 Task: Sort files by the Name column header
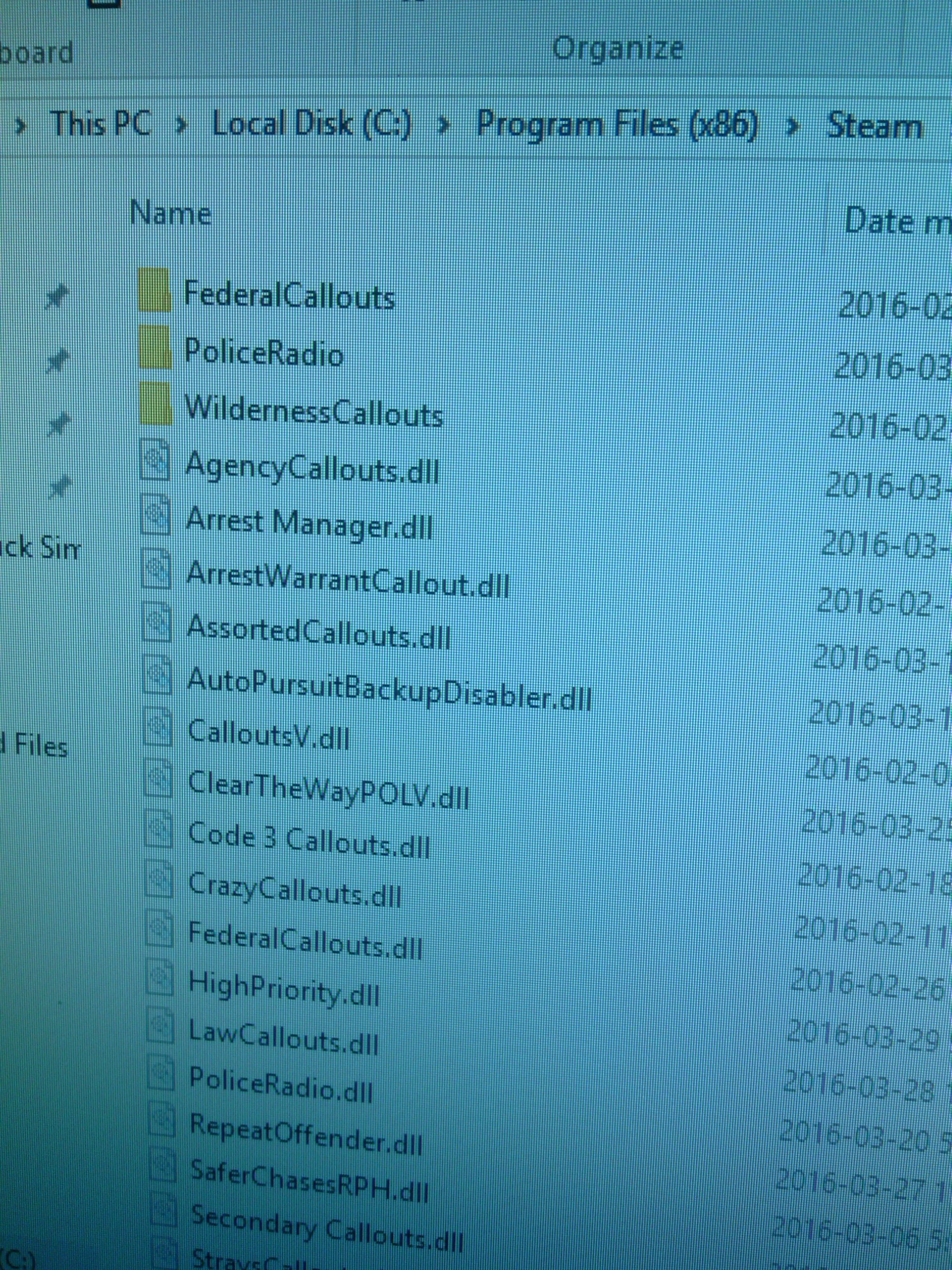click(171, 214)
